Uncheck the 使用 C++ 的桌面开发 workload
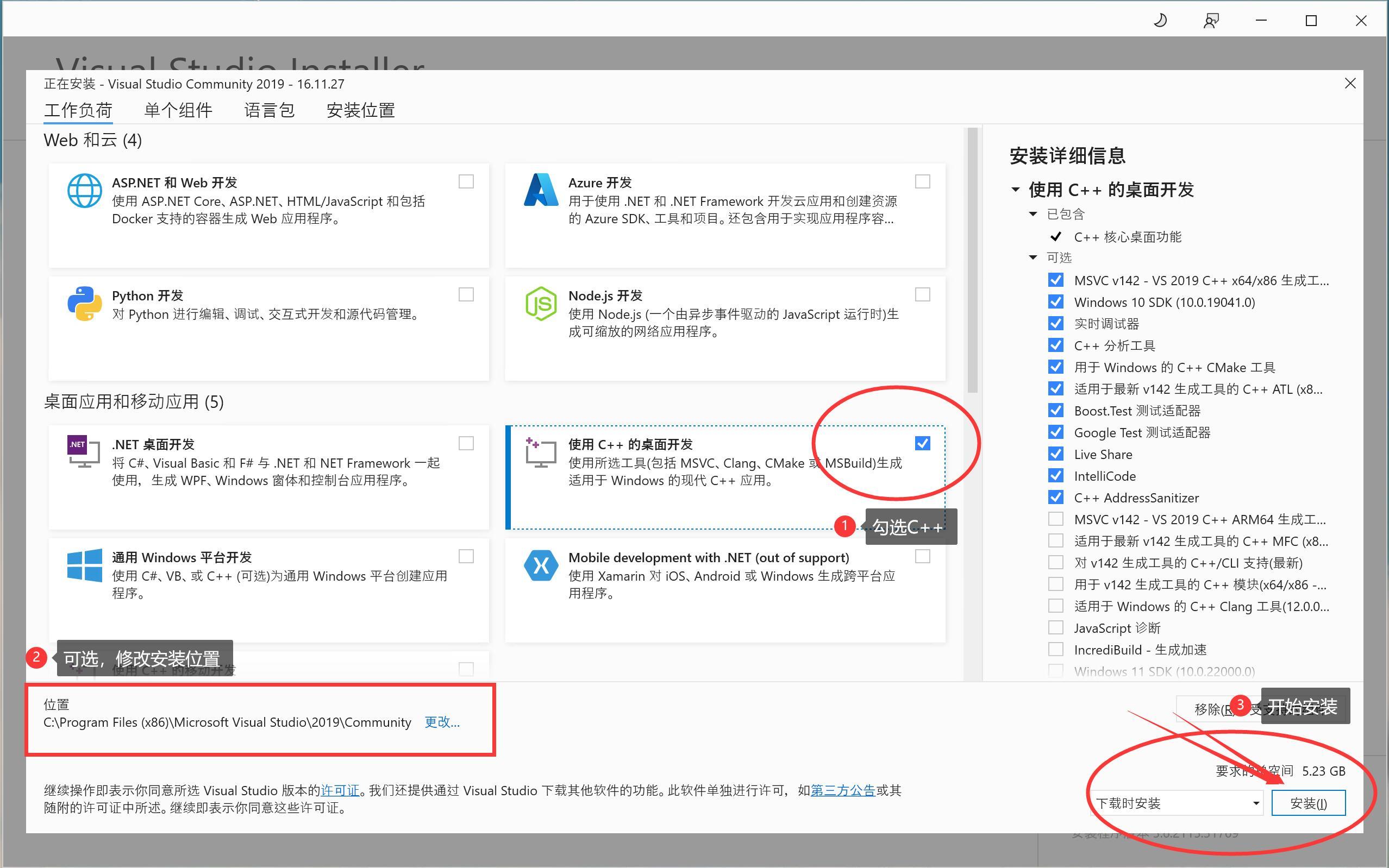 (922, 443)
